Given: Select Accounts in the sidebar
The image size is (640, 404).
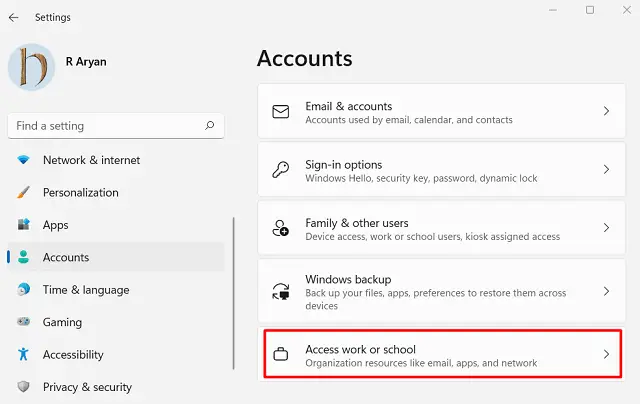Looking at the screenshot, I should (66, 257).
